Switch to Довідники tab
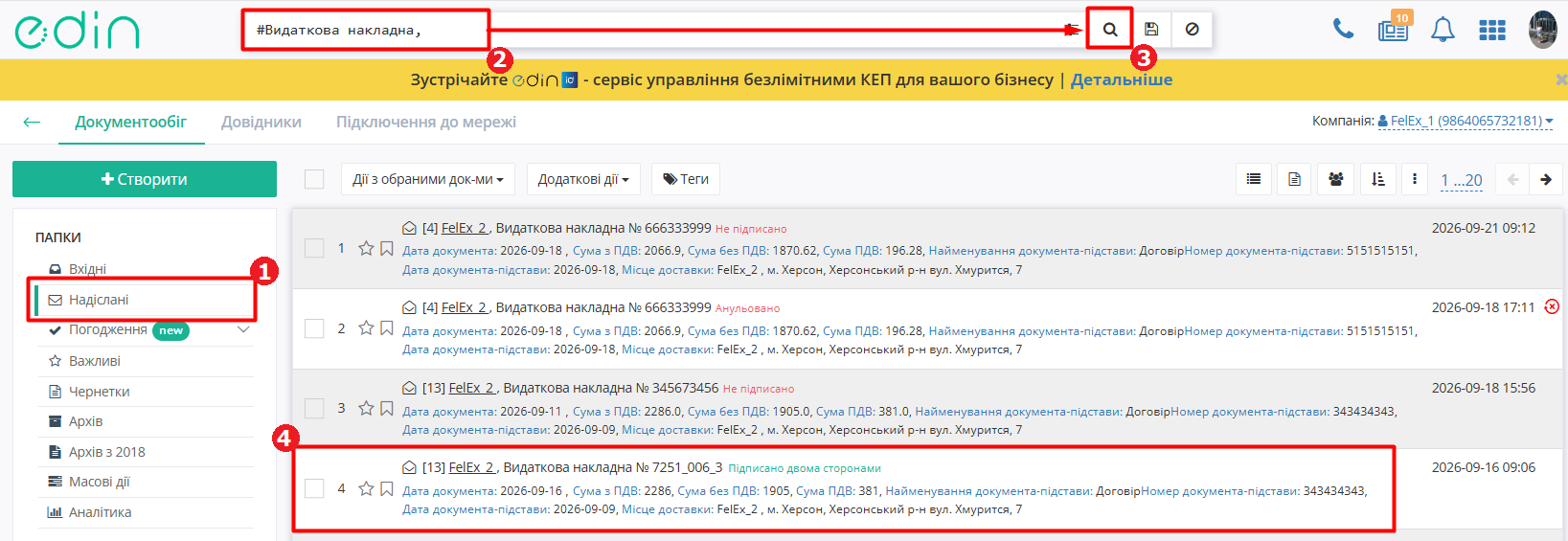Screen dimensions: 1568x541 tap(261, 122)
